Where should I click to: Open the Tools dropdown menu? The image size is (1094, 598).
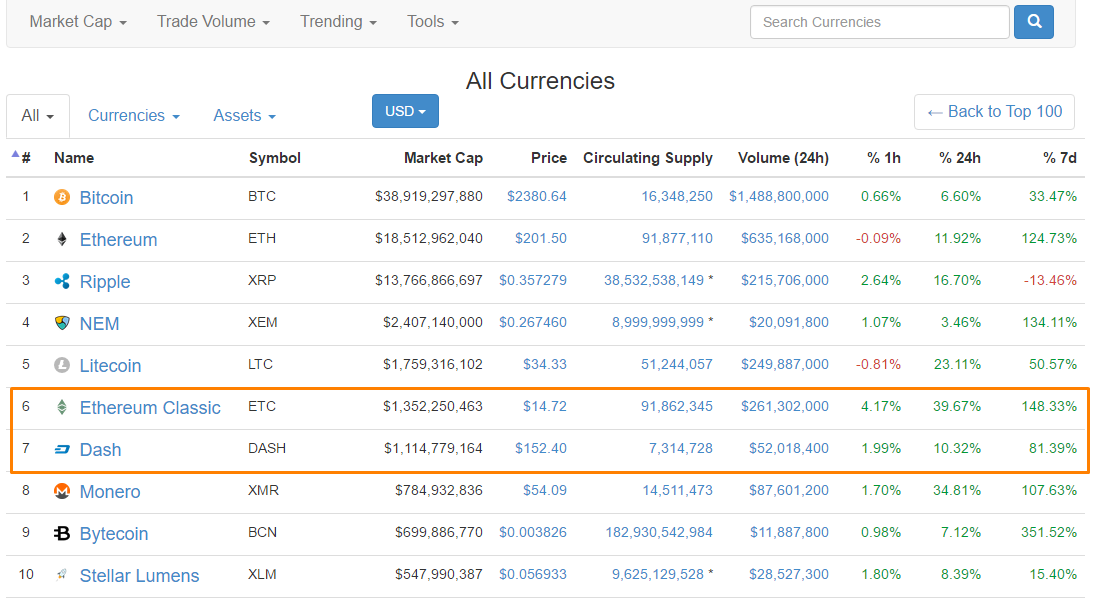pos(433,22)
